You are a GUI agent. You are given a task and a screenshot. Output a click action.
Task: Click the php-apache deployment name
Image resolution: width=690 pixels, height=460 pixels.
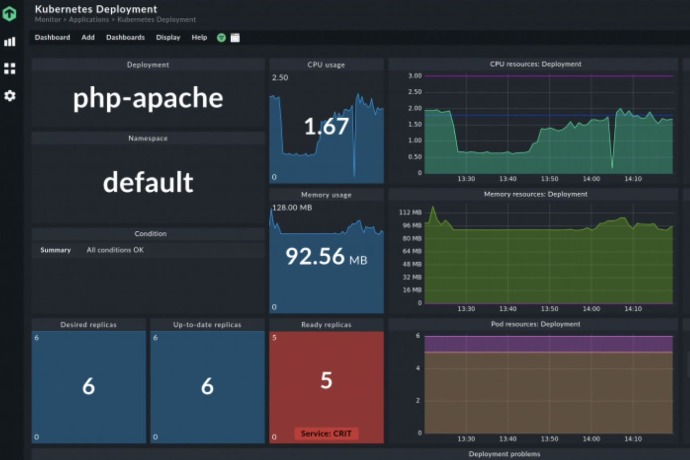pyautogui.click(x=148, y=99)
